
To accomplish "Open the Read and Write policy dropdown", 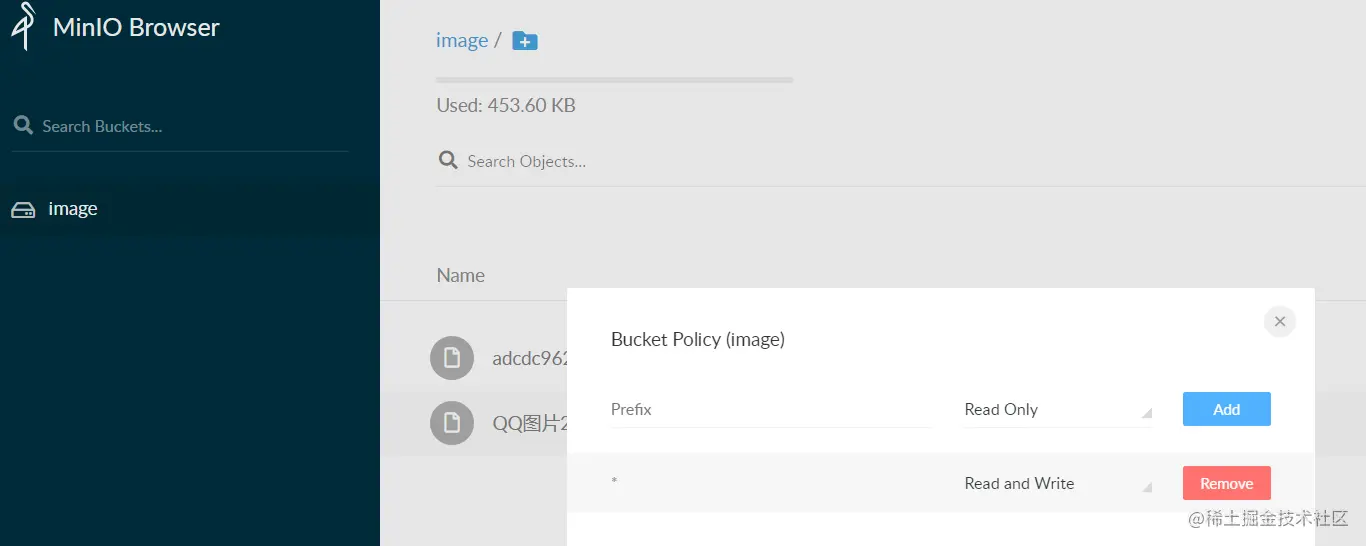I will [1058, 483].
